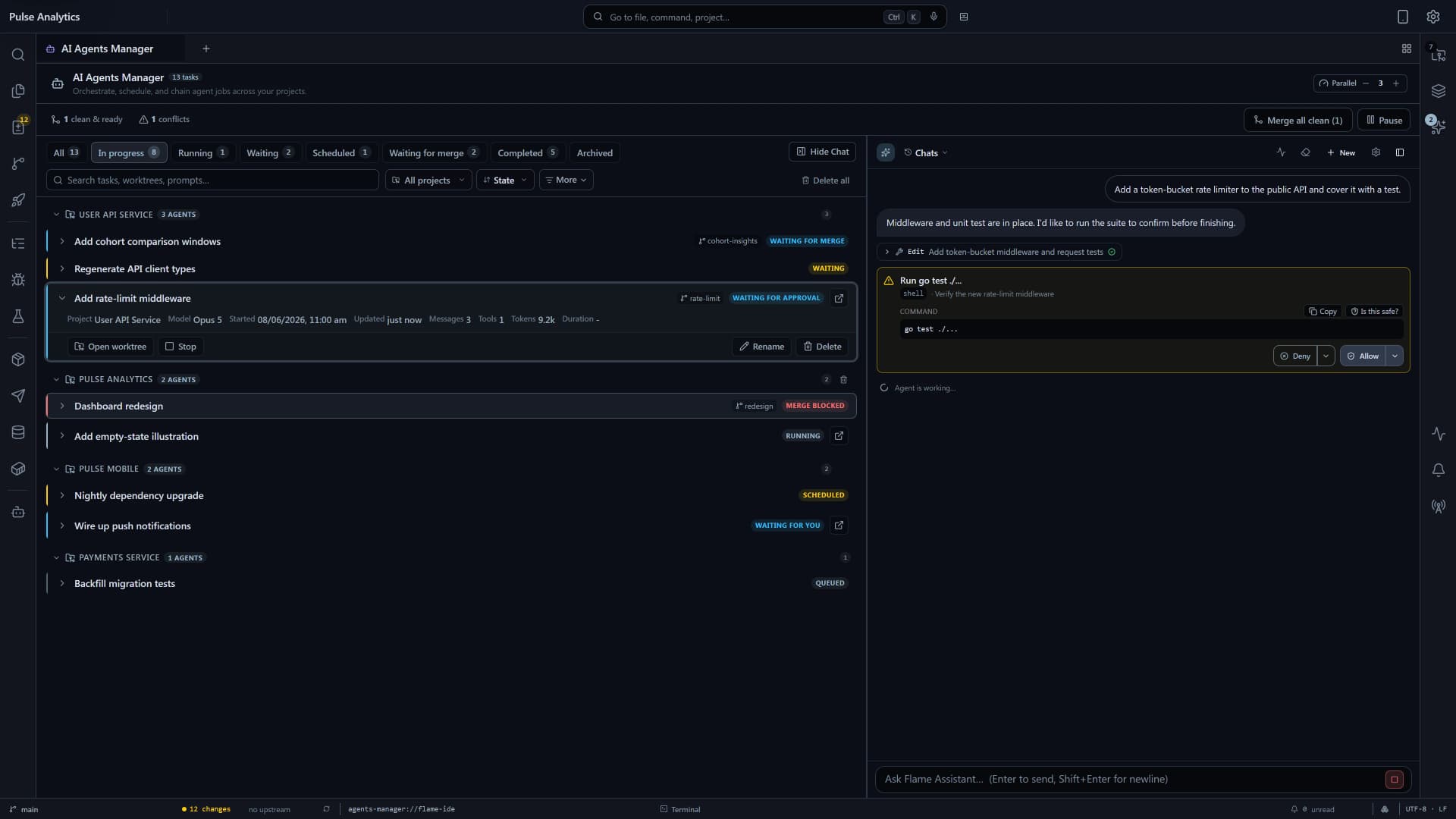Select the Waiting filter
The width and height of the screenshot is (1456, 819).
tap(270, 152)
